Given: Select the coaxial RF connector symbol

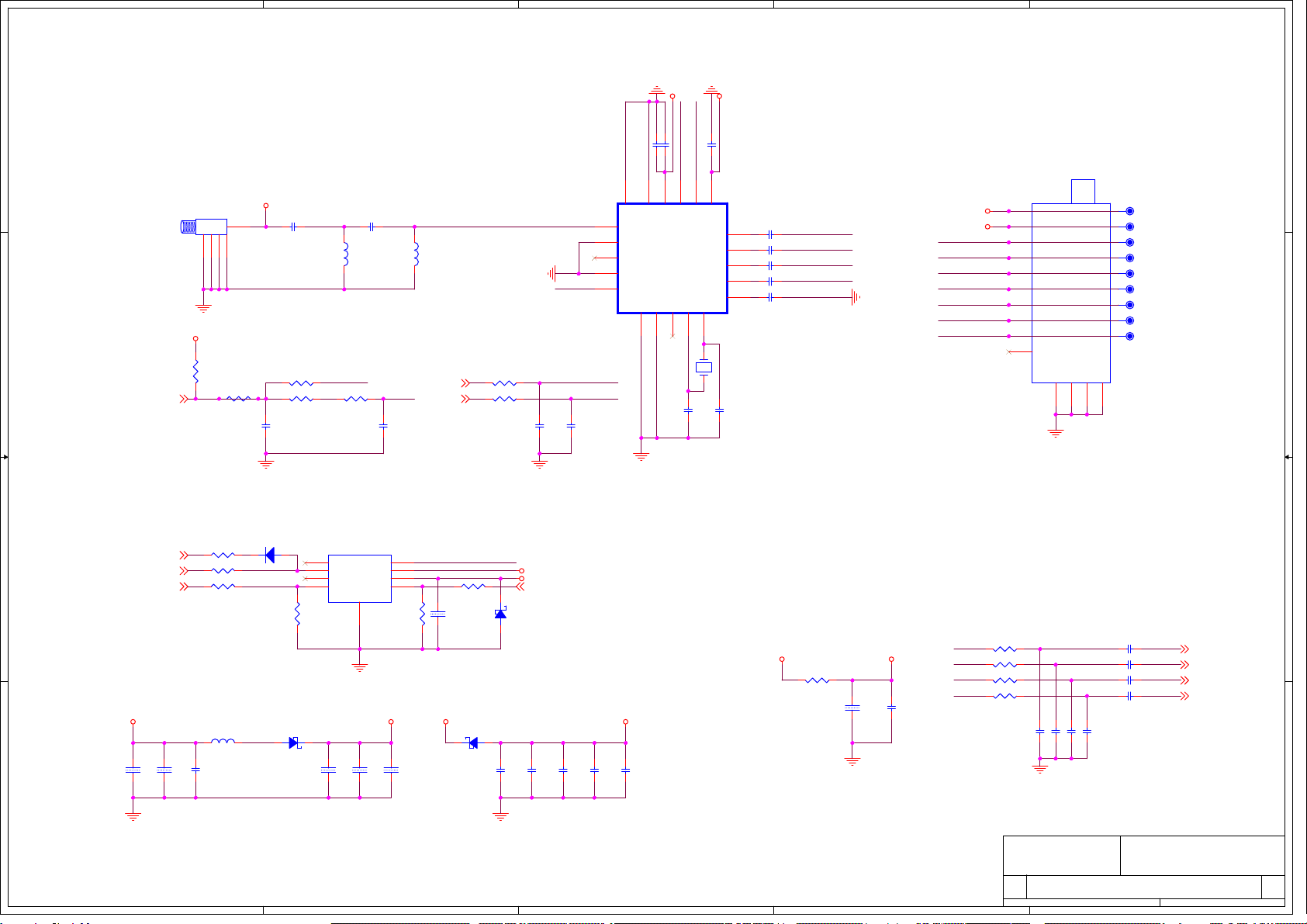Looking at the screenshot, I should 203,227.
